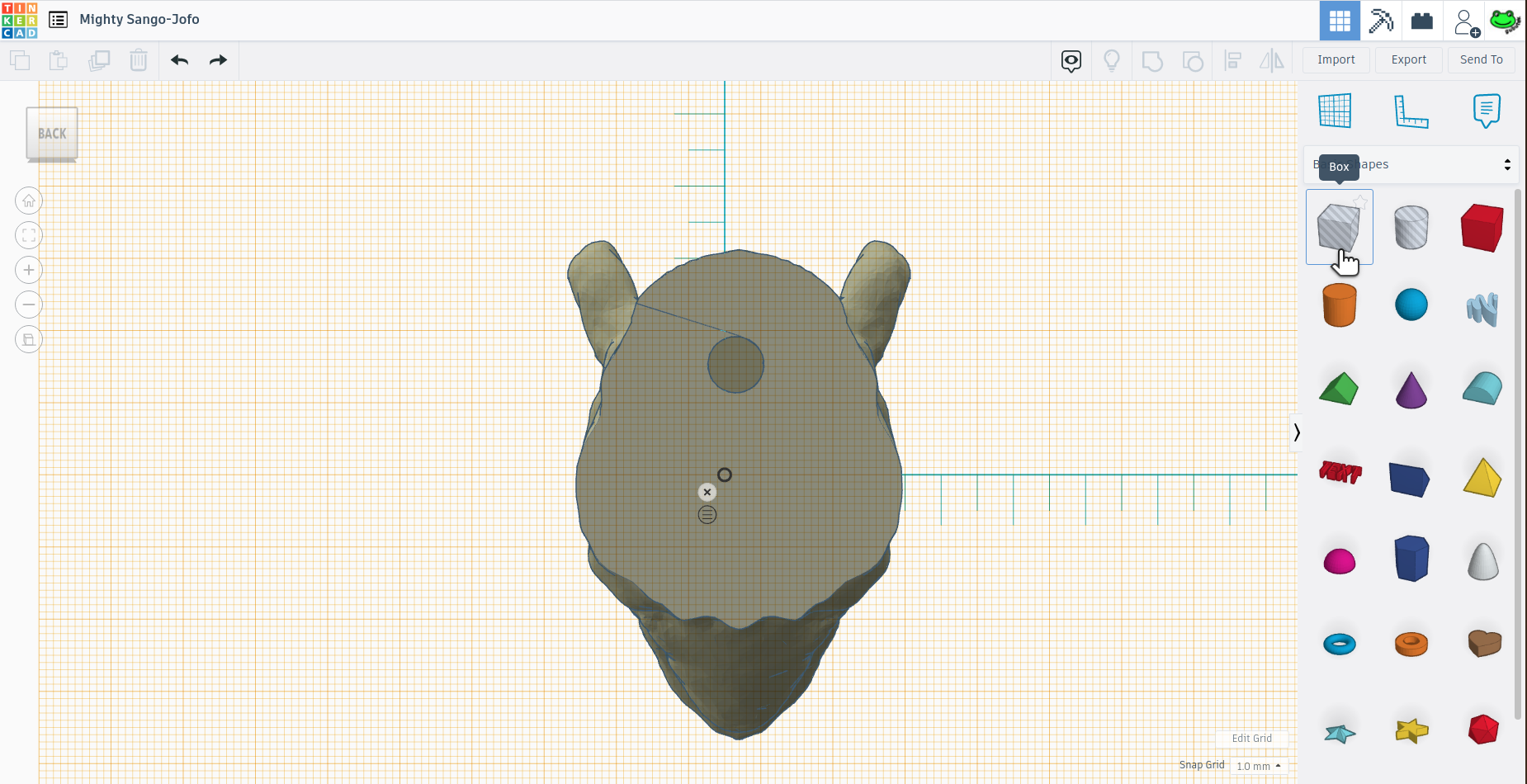Select the navy Polygon shape
This screenshot has height=784, width=1527.
1411,558
